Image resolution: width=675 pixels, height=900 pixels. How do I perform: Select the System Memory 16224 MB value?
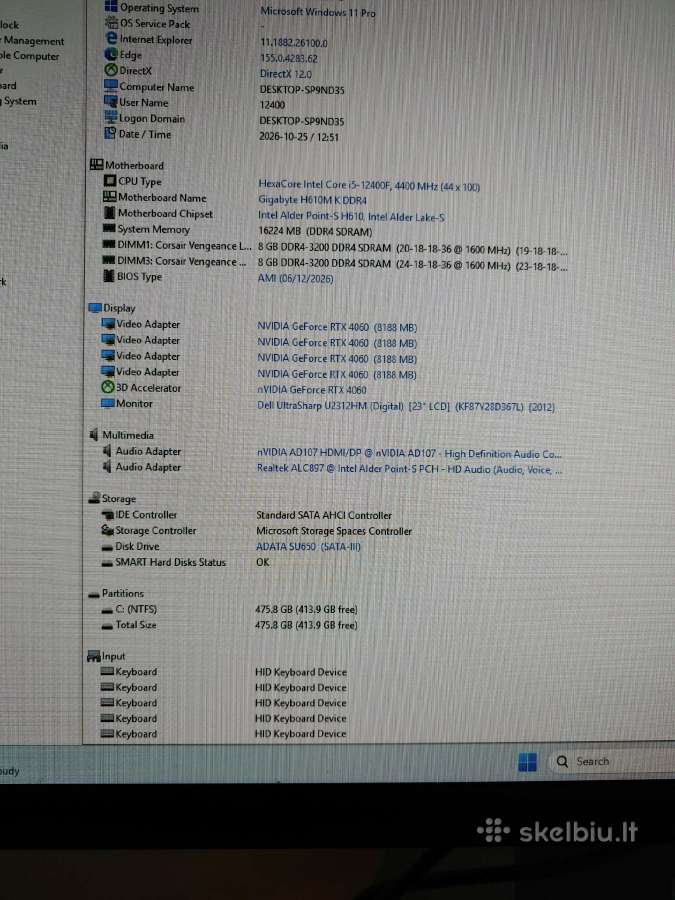pyautogui.click(x=315, y=232)
